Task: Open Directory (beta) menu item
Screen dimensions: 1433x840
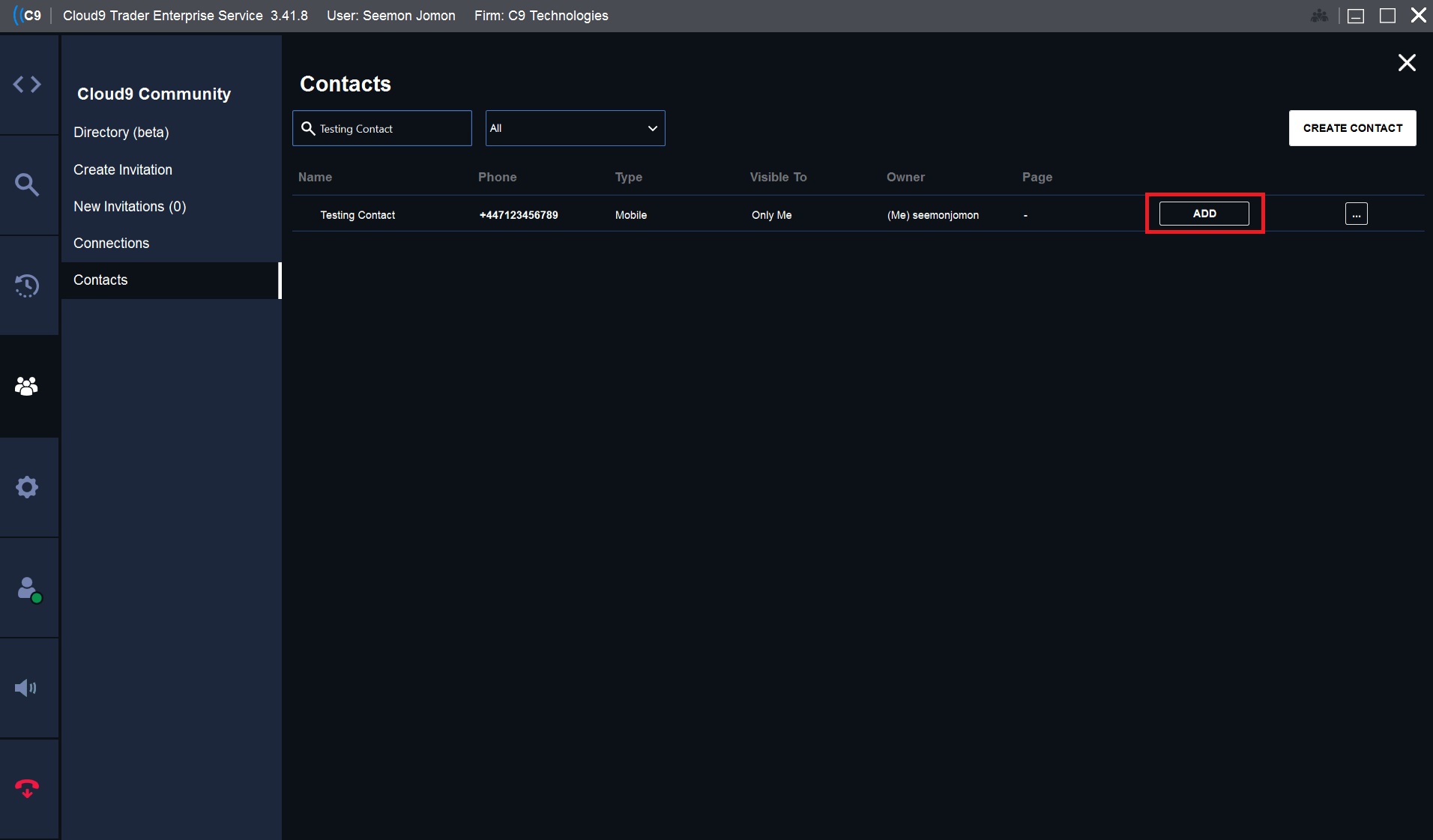Action: (121, 133)
